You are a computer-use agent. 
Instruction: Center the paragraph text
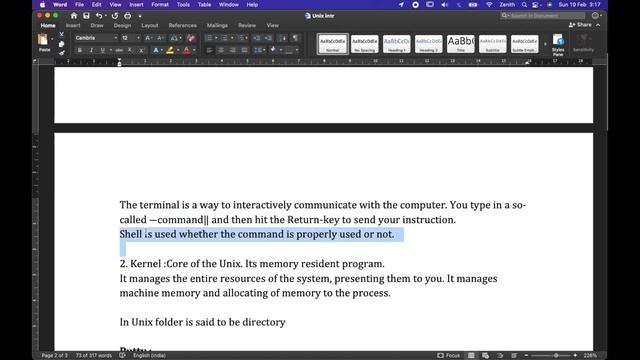pos(221,50)
